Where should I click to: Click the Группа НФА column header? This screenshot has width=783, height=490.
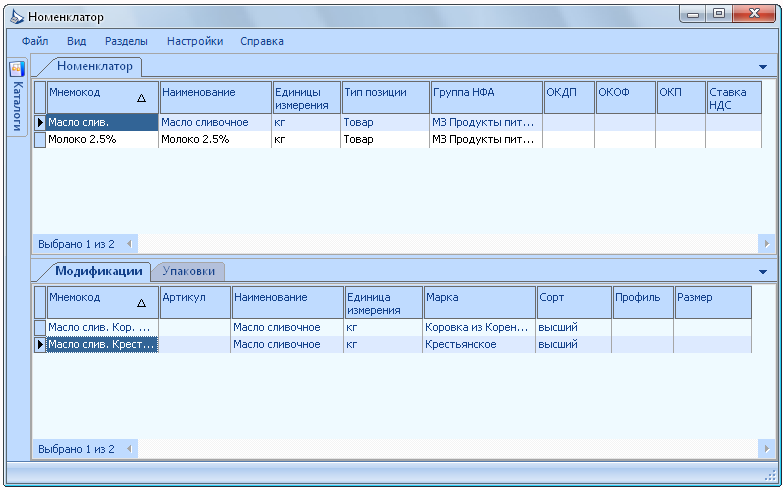coord(486,97)
